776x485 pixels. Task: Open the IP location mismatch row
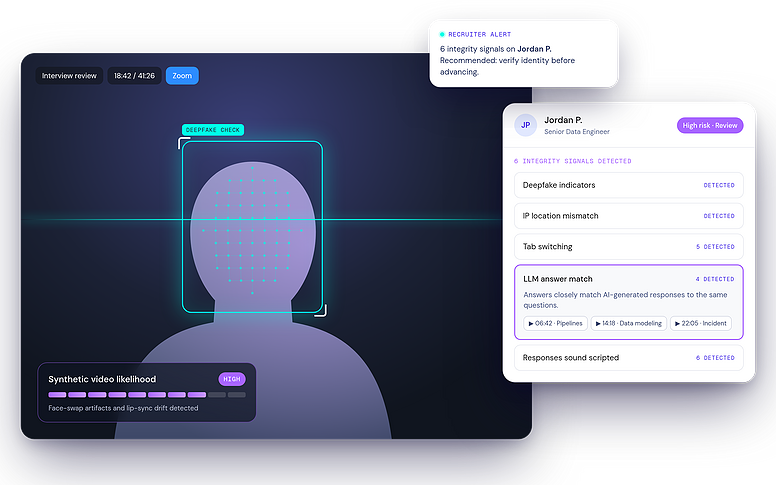pos(629,216)
